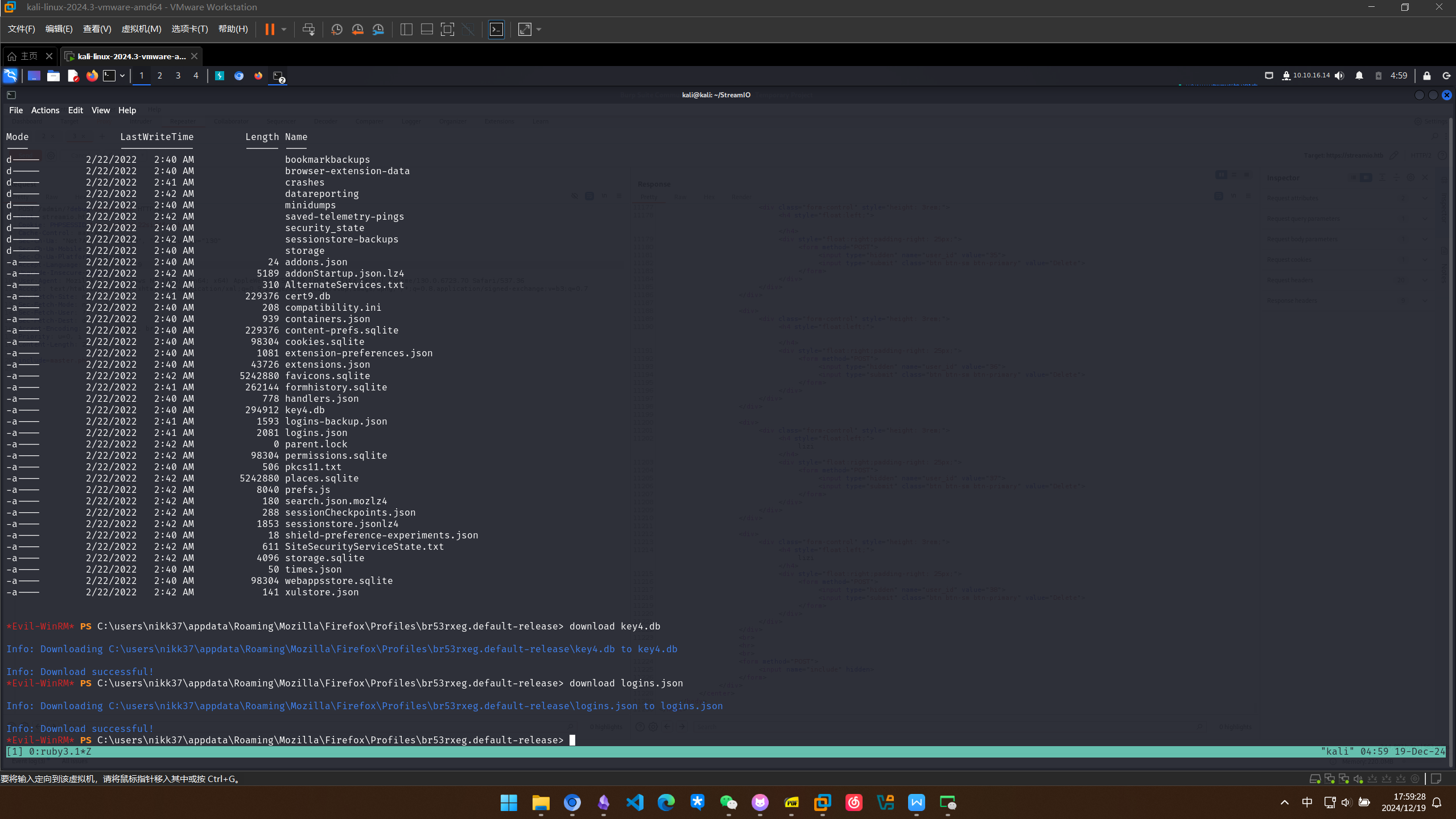Image resolution: width=1456 pixels, height=819 pixels.
Task: Pause the virtual machine
Action: point(270,30)
